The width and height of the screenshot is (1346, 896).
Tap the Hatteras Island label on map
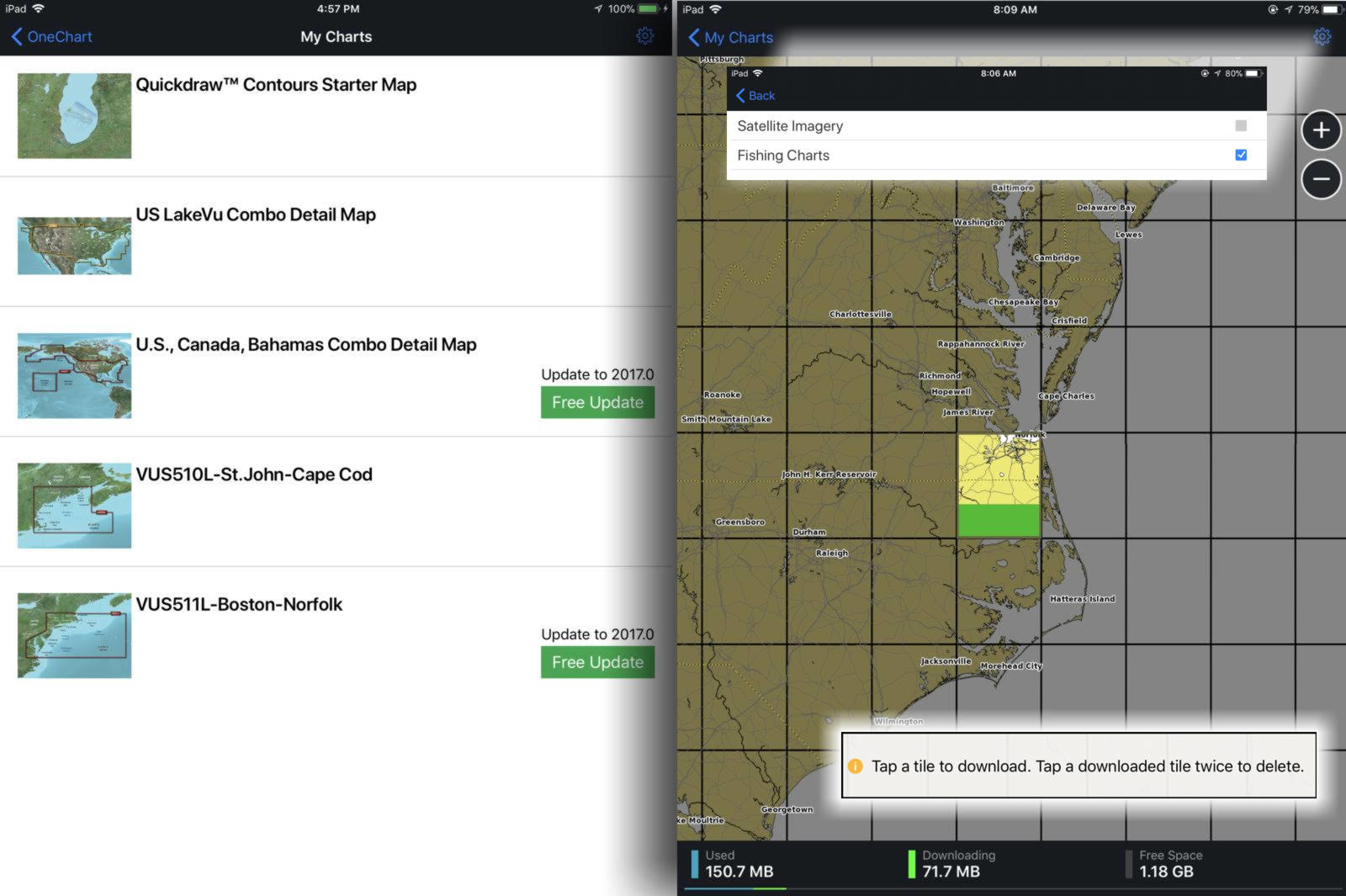(x=1082, y=599)
